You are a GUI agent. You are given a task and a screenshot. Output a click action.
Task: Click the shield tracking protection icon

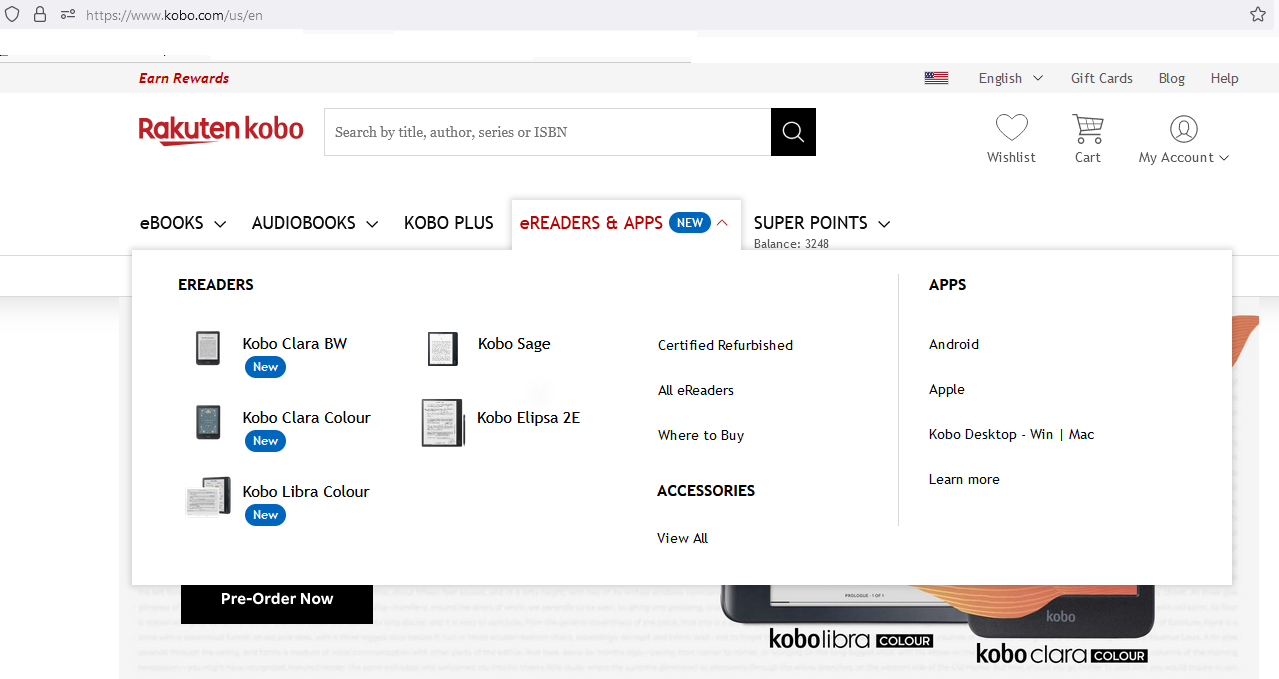point(12,15)
